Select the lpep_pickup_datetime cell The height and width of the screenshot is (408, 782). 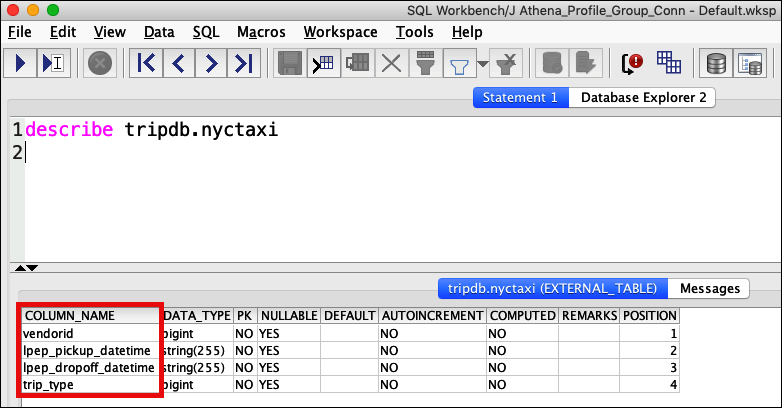point(87,351)
